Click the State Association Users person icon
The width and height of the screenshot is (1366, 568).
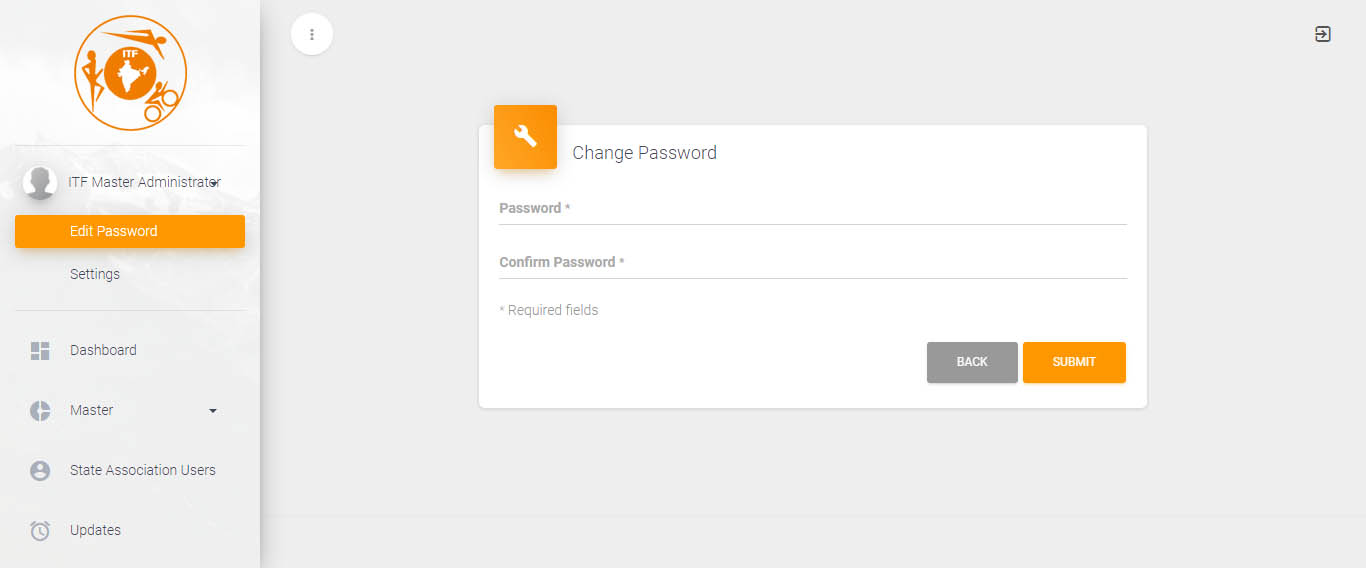[x=40, y=471]
